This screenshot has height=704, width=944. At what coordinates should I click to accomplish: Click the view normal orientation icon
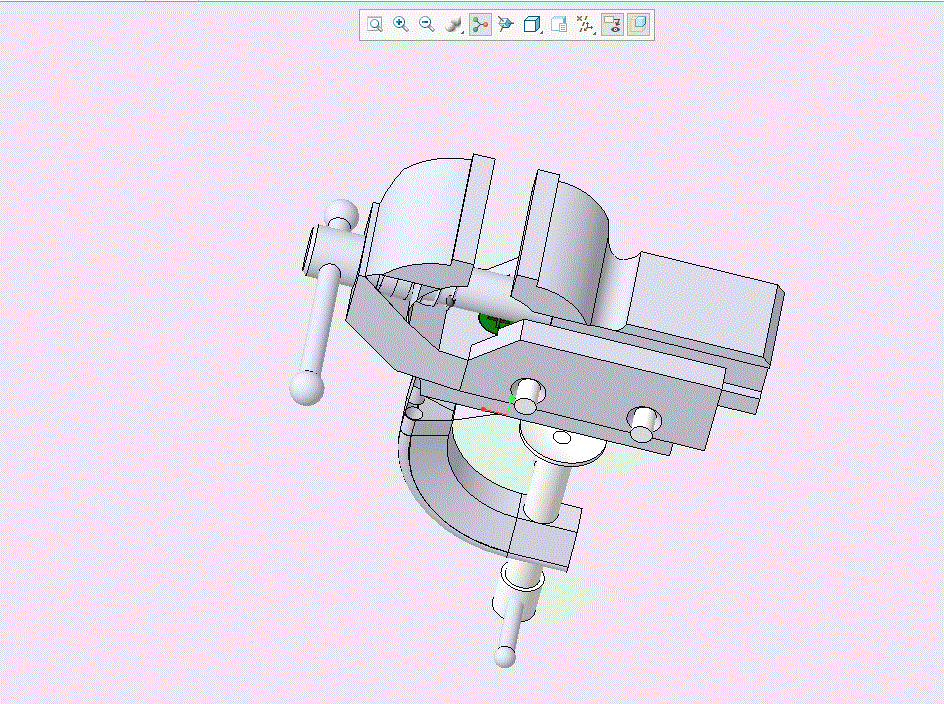[x=506, y=25]
